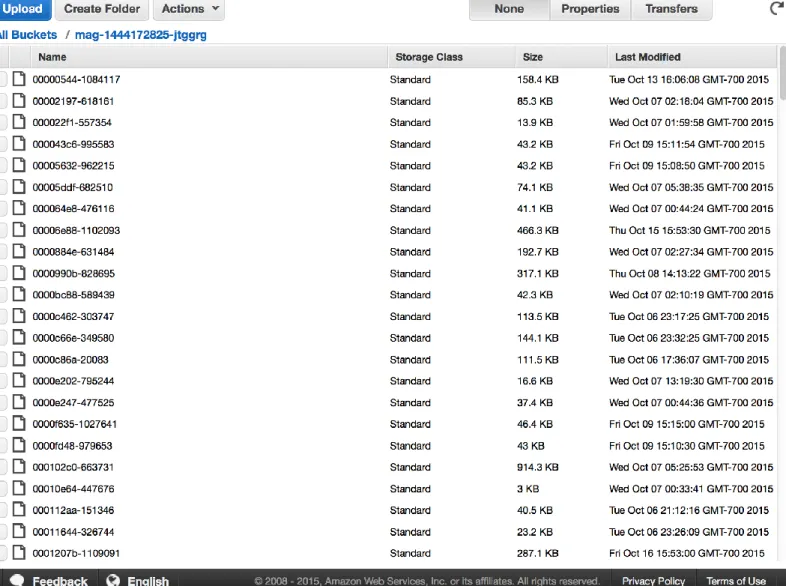Click the vertical scrollbar thumb
The width and height of the screenshot is (786, 586).
click(x=782, y=74)
